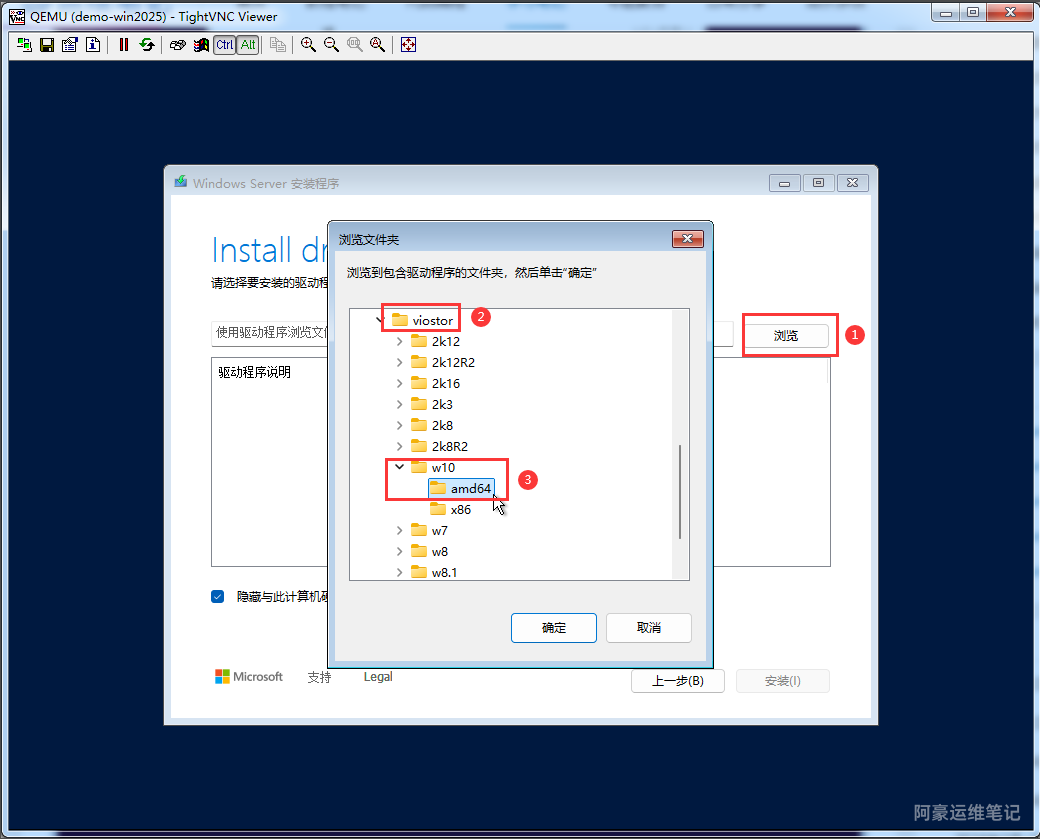Image resolution: width=1040 pixels, height=839 pixels.
Task: Refresh the remote screen
Action: click(x=147, y=45)
